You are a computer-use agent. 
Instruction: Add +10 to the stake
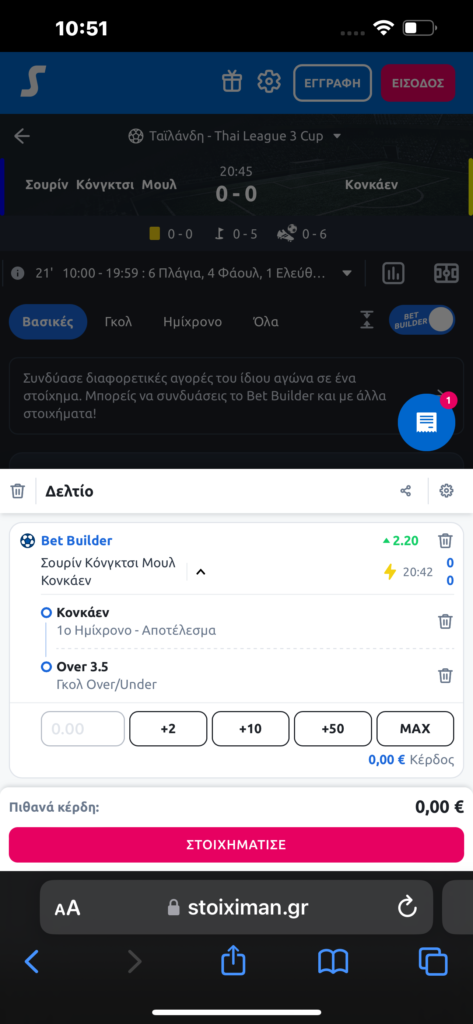(250, 729)
